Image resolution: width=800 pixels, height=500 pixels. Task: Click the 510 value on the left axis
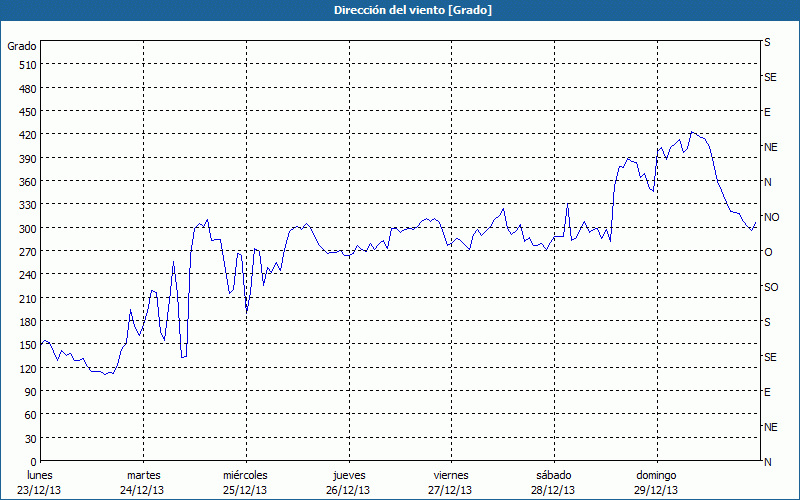coord(27,65)
